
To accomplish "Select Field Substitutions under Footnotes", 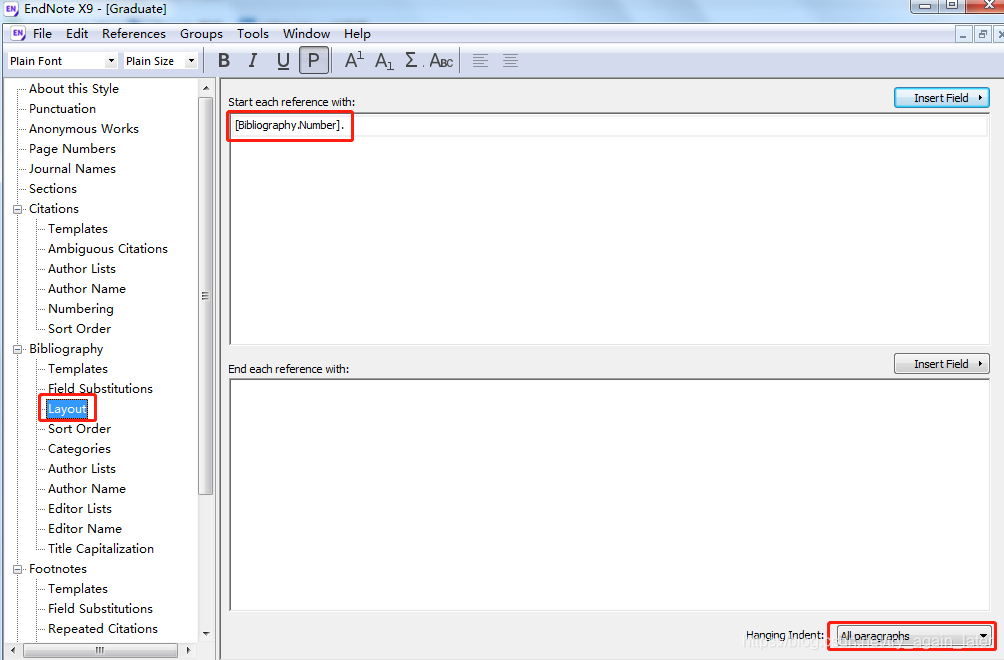I will click(x=100, y=609).
